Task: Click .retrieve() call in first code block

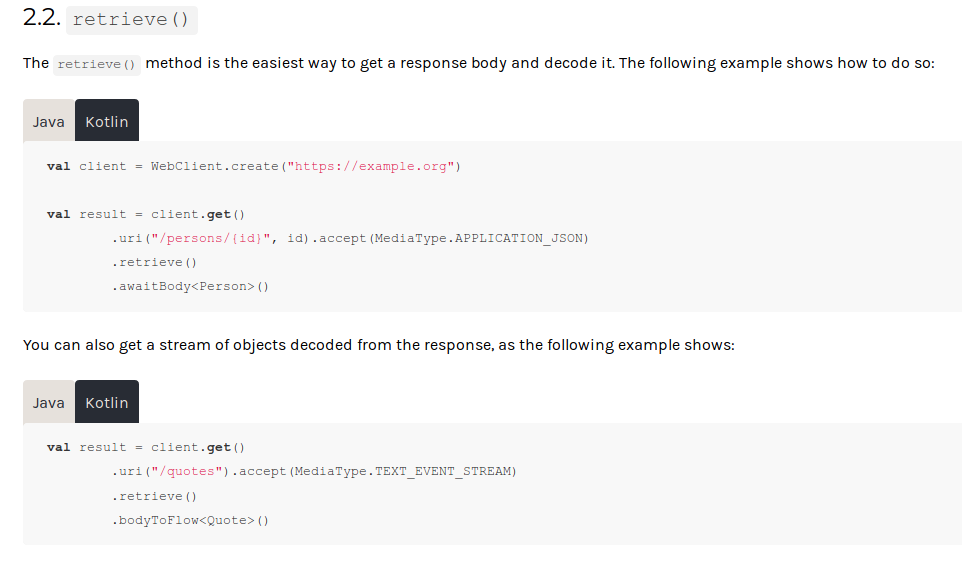Action: pyautogui.click(x=154, y=262)
